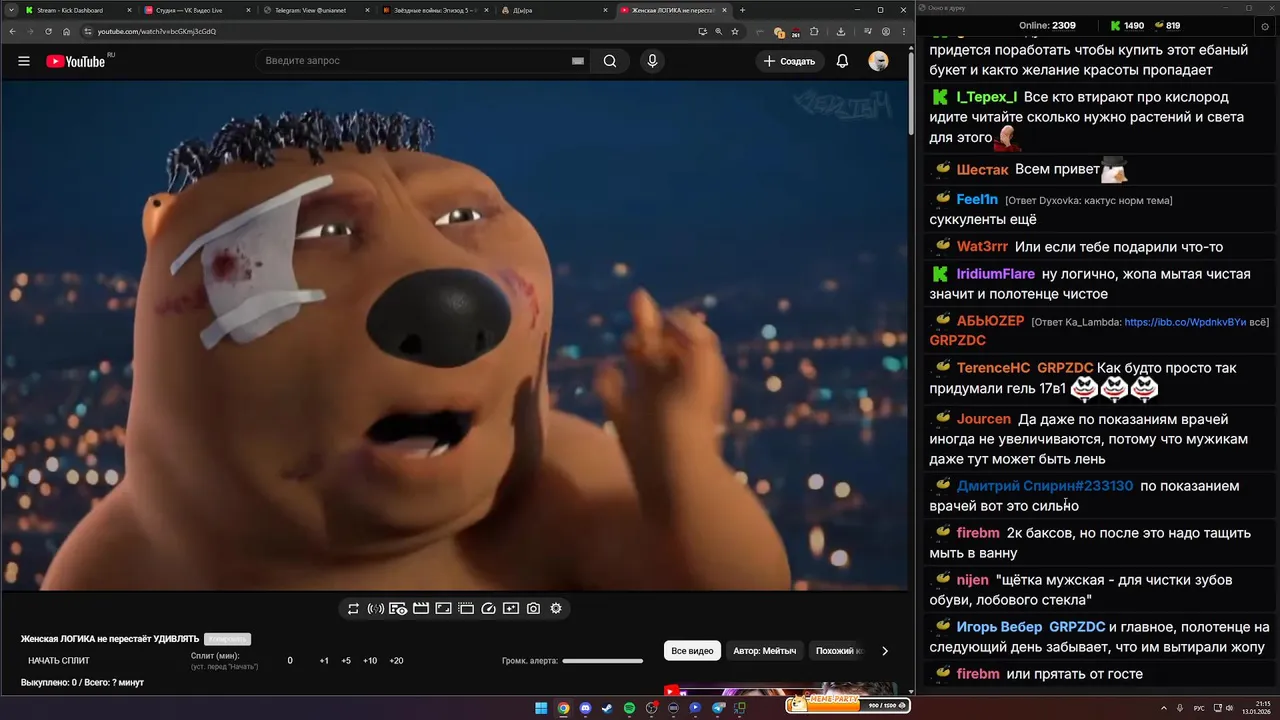Open the YouTube hamburger guide menu

[x=24, y=61]
